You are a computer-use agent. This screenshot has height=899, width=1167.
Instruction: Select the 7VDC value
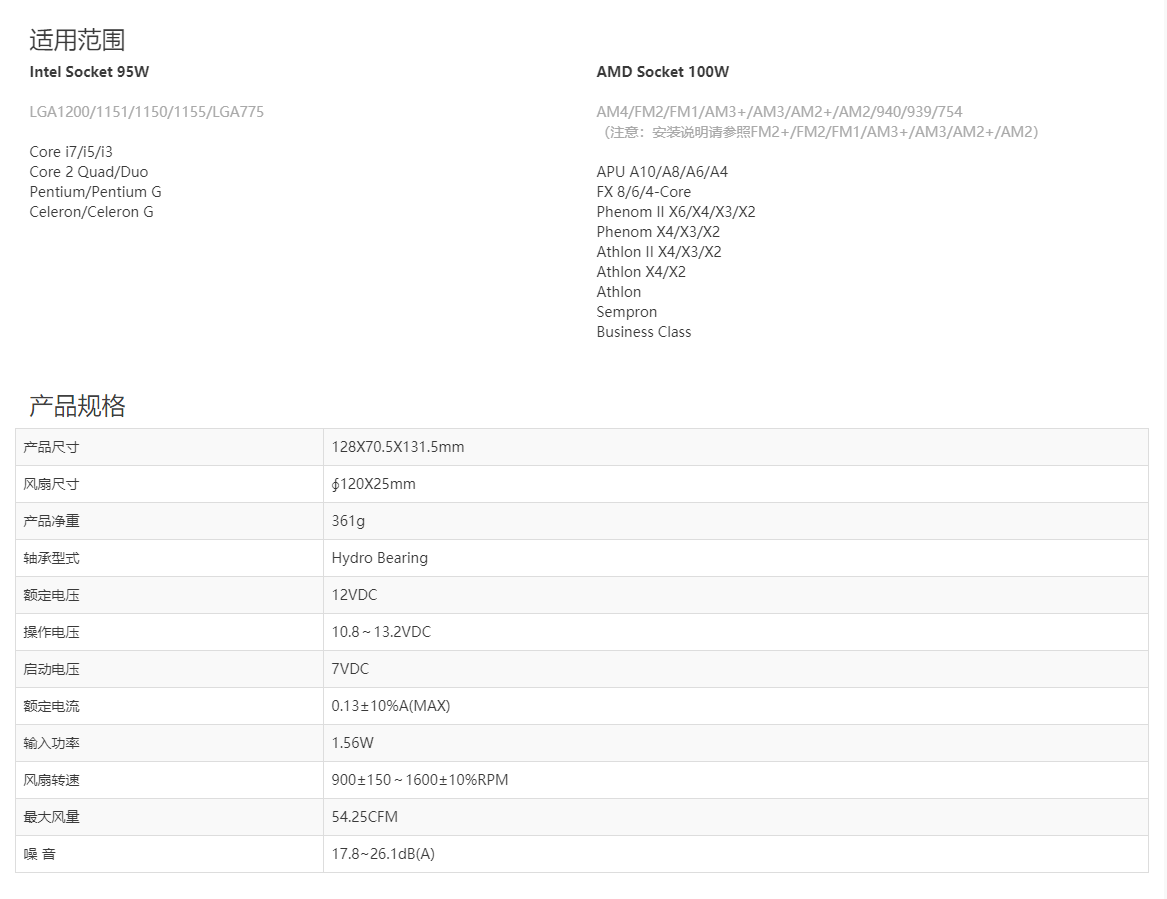pos(350,669)
